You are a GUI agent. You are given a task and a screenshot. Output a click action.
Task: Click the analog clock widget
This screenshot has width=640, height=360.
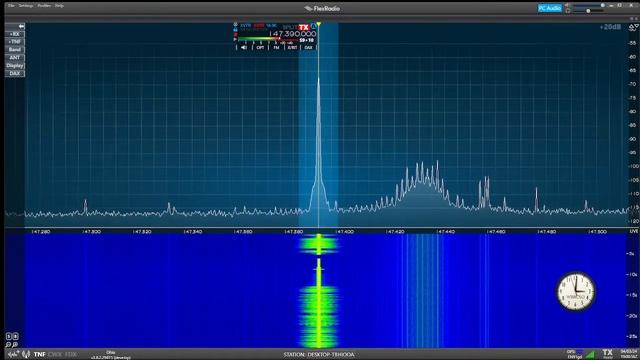[x=576, y=291]
